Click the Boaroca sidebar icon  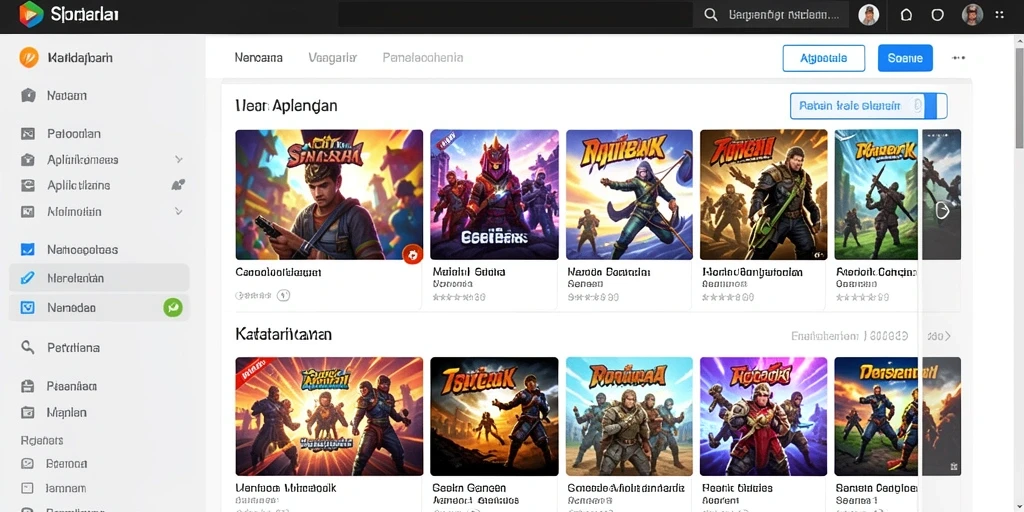point(27,463)
